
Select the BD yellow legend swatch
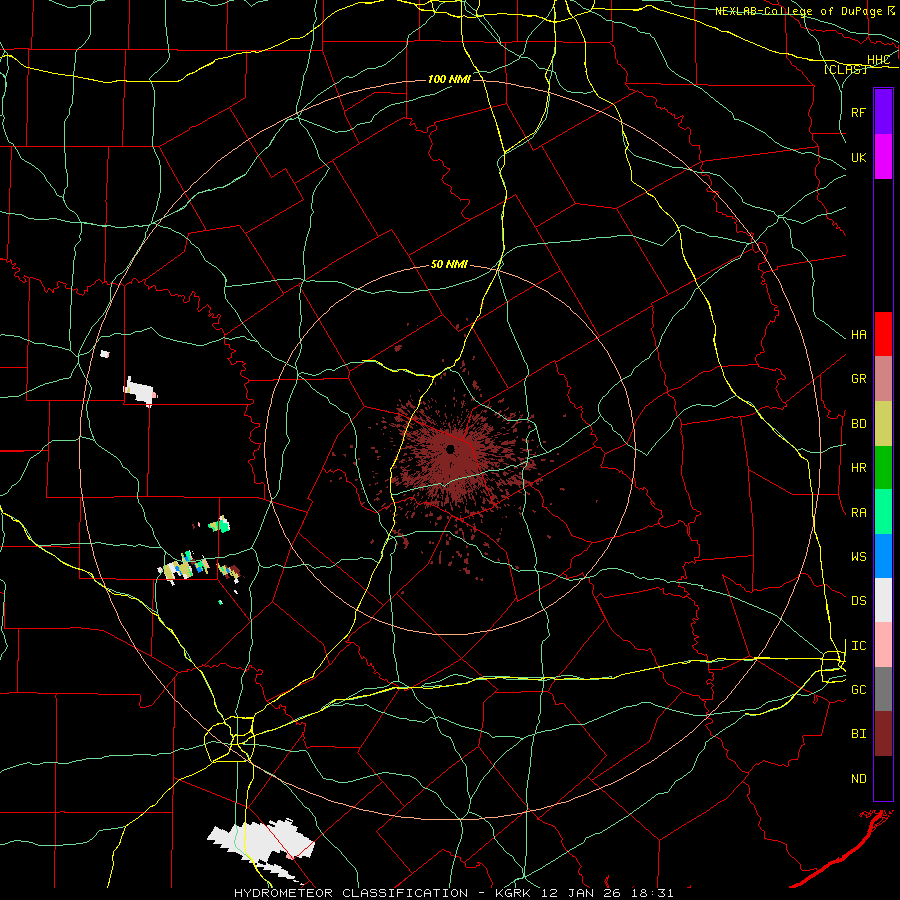[x=883, y=423]
